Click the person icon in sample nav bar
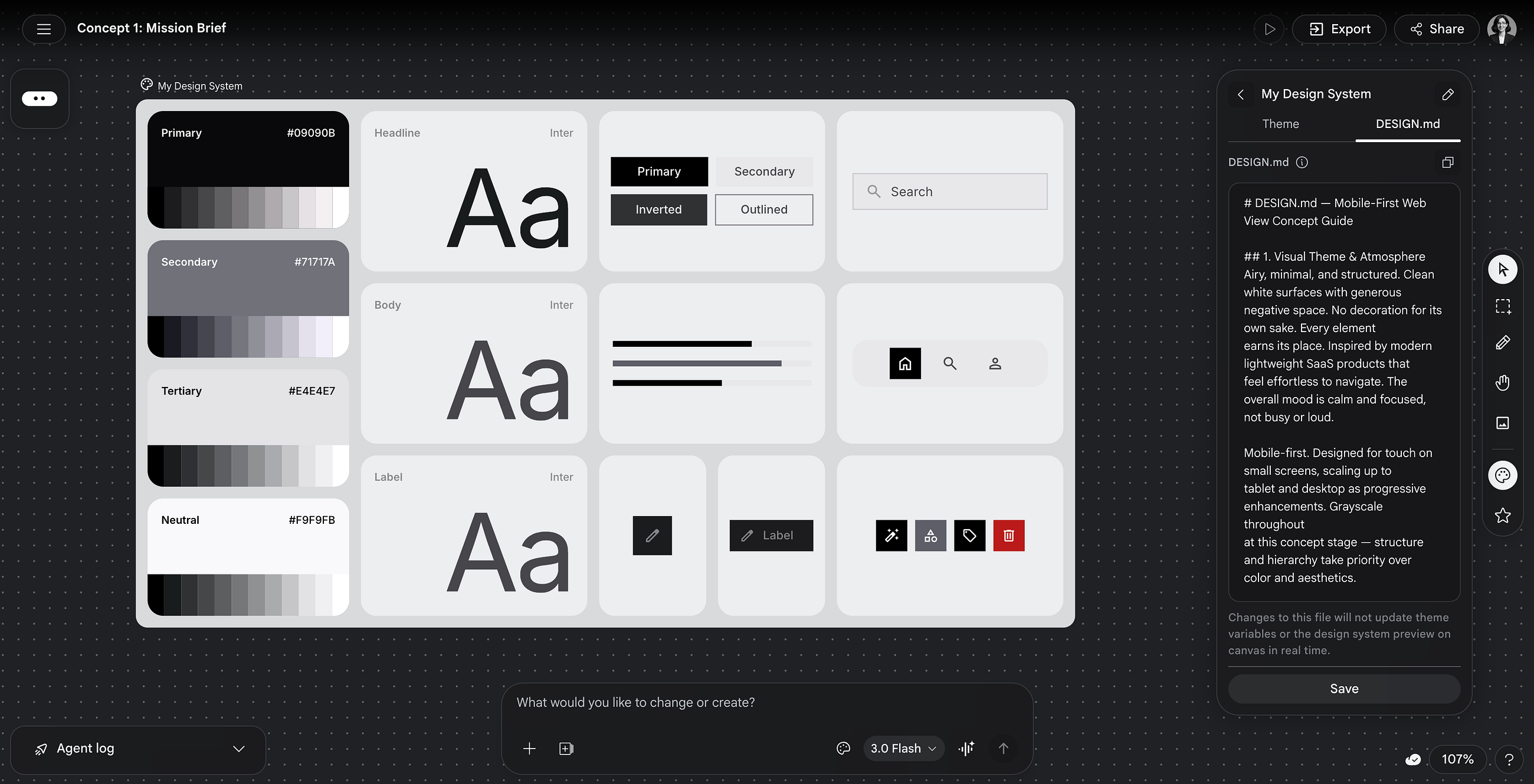Screen dimensions: 1534x784 [x=995, y=364]
